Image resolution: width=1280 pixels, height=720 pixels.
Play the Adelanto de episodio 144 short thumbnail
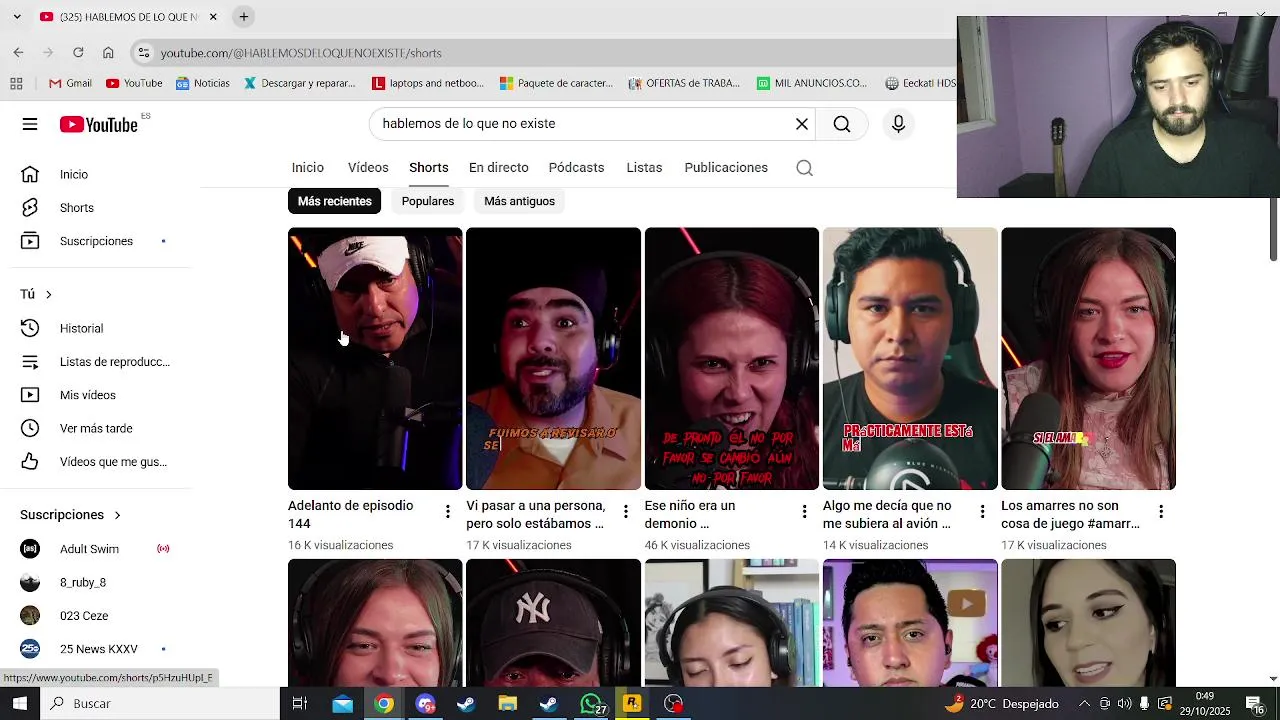(375, 358)
